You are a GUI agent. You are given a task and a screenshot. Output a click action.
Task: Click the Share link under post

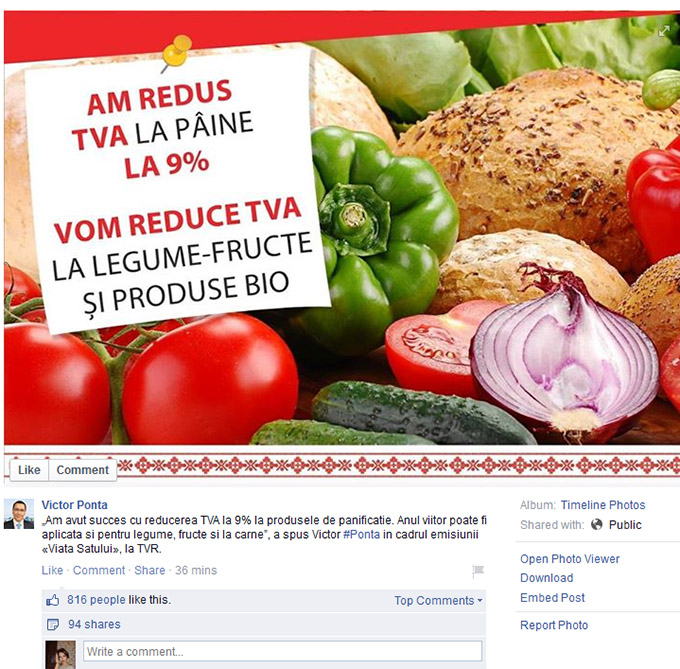pyautogui.click(x=150, y=570)
